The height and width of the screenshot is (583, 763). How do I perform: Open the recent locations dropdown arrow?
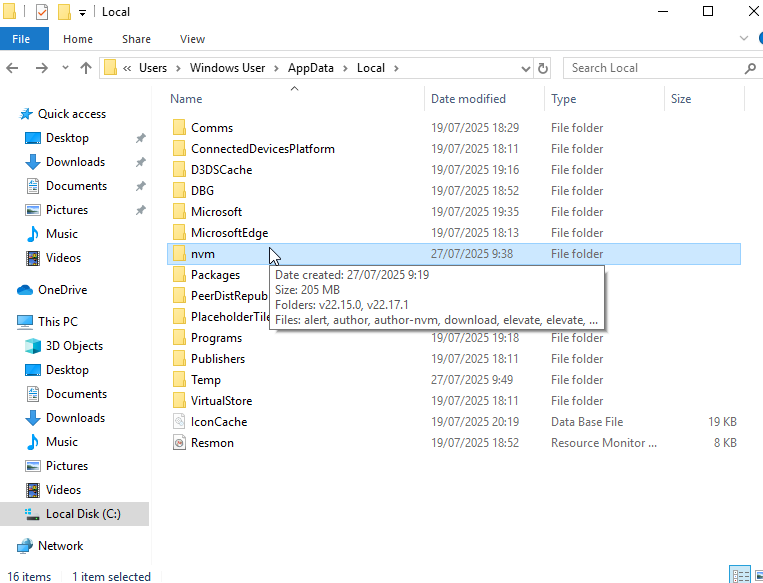65,68
